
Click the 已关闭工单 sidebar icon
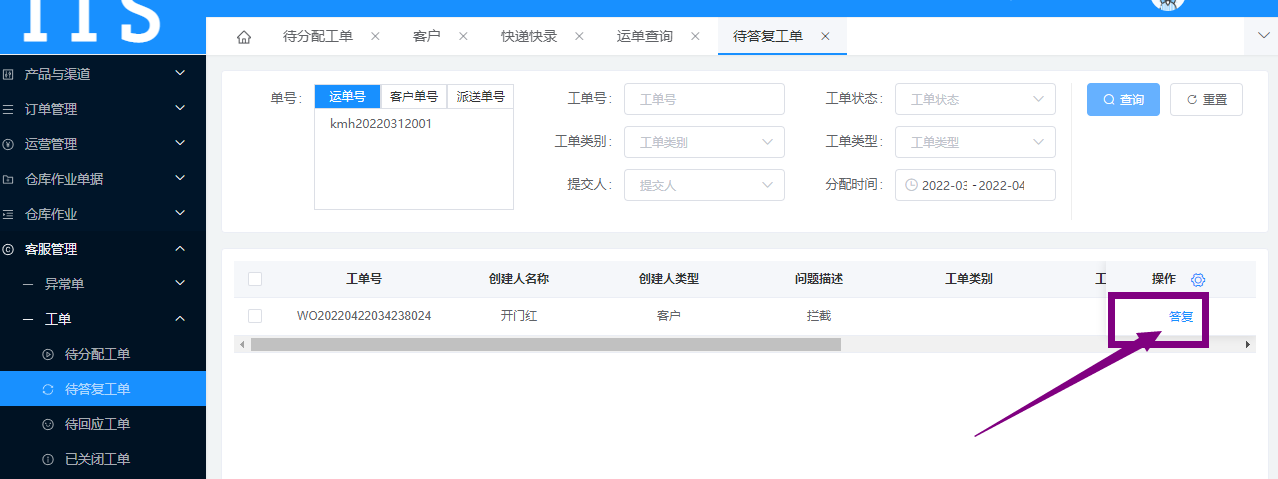tap(48, 459)
